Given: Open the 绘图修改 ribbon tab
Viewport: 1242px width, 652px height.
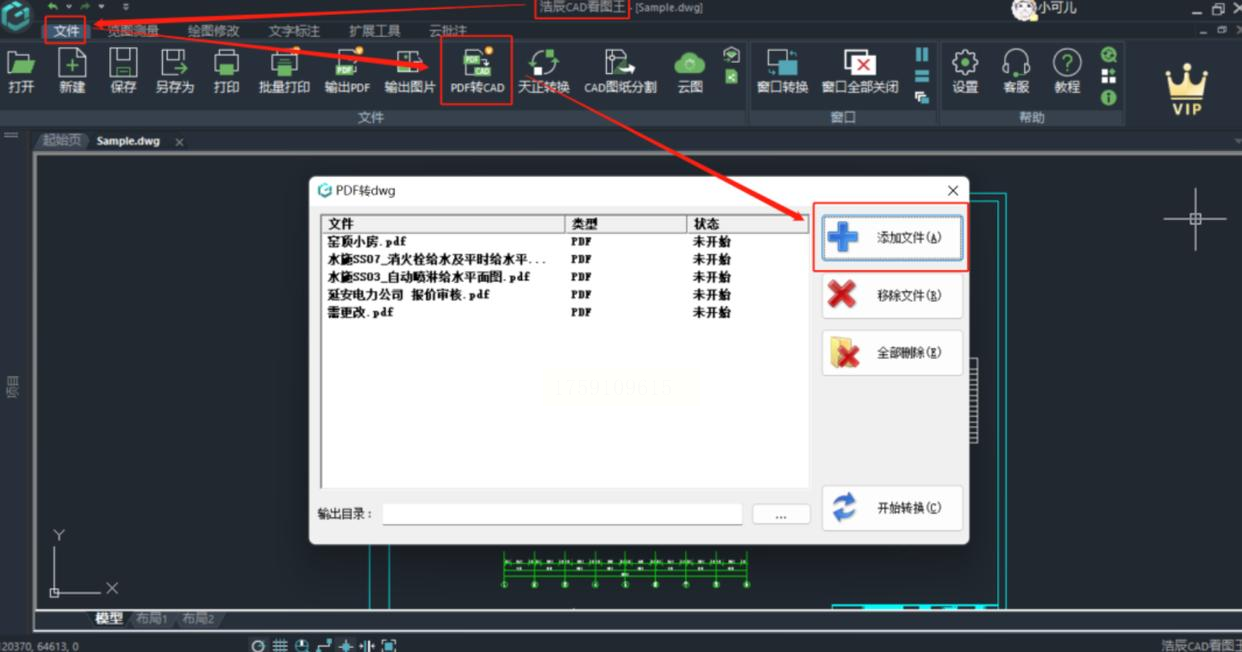Looking at the screenshot, I should [x=214, y=31].
